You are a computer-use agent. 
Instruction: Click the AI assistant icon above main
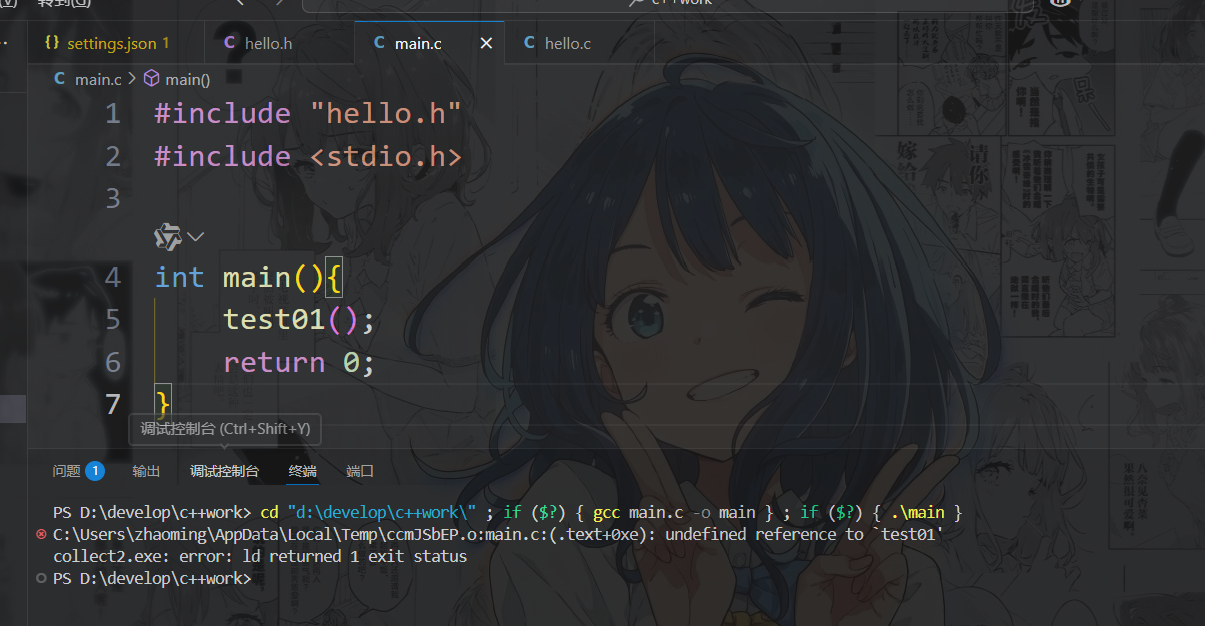167,236
